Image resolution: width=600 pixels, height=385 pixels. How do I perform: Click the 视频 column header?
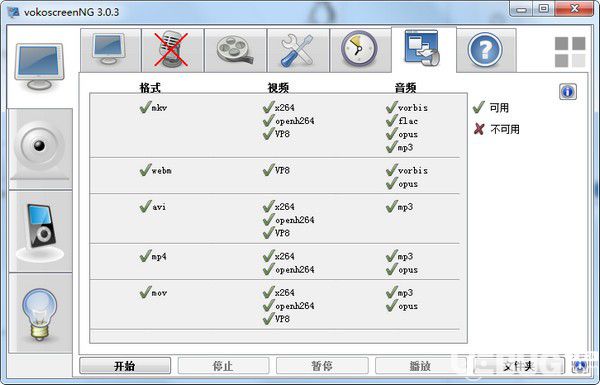tap(278, 88)
